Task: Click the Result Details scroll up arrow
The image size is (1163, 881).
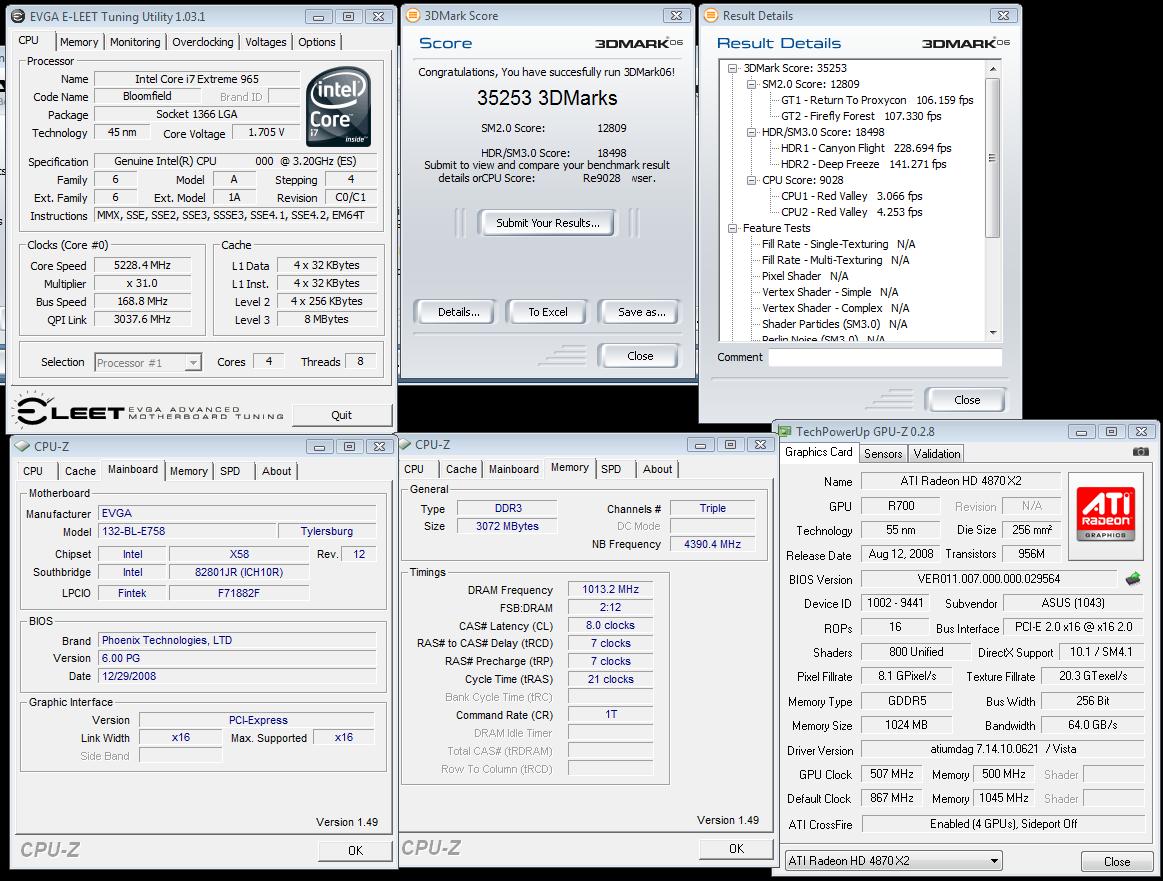Action: pyautogui.click(x=993, y=69)
